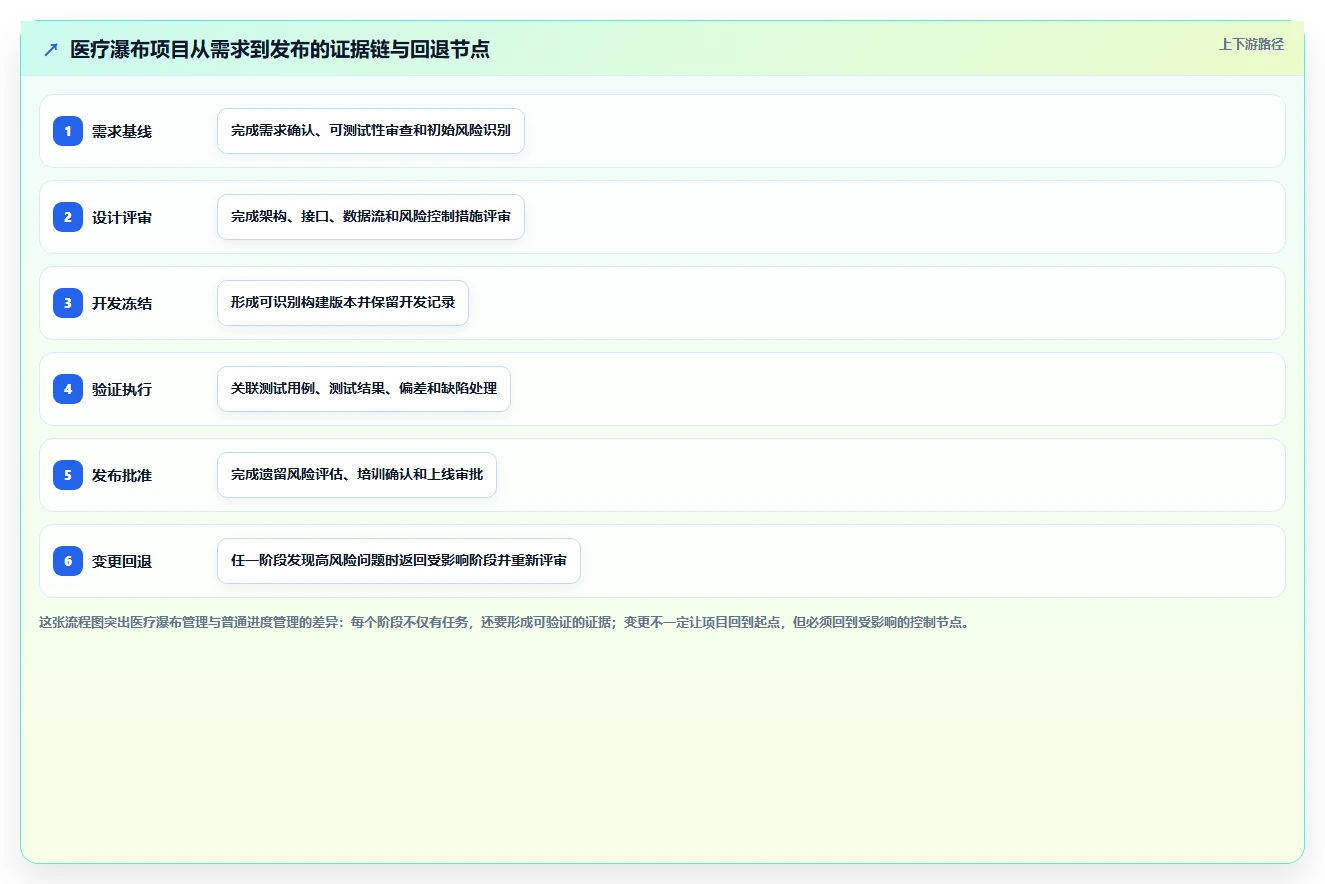The width and height of the screenshot is (1325, 884).
Task: Click step number 5 badge
Action: pos(68,475)
